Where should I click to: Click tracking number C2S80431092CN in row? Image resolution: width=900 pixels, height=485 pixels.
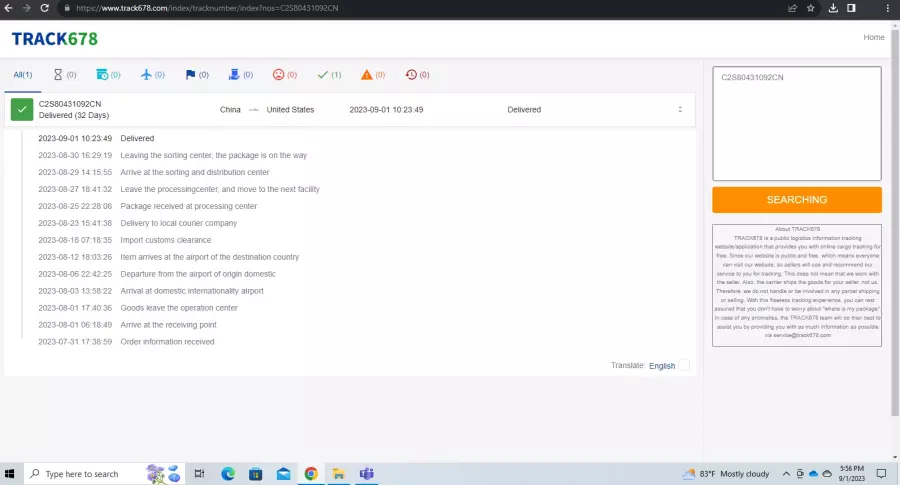click(x=70, y=104)
